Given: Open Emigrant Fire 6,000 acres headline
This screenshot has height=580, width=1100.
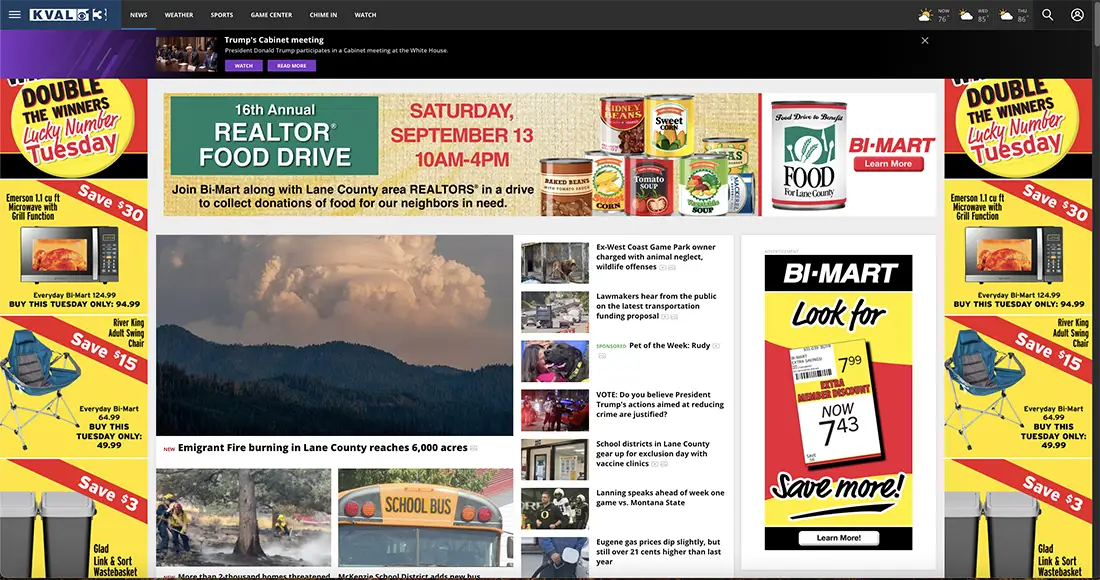Looking at the screenshot, I should pos(323,447).
